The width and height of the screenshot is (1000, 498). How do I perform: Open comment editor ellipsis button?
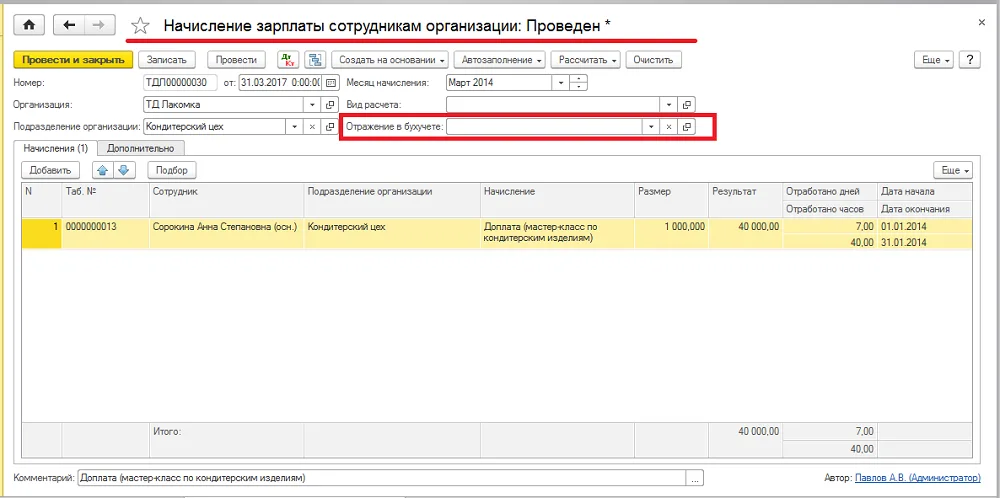point(695,478)
